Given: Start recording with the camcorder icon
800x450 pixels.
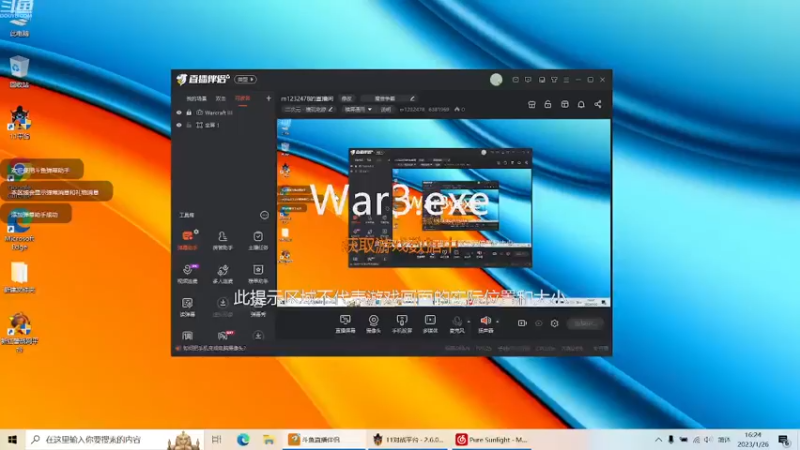Looking at the screenshot, I should point(522,323).
